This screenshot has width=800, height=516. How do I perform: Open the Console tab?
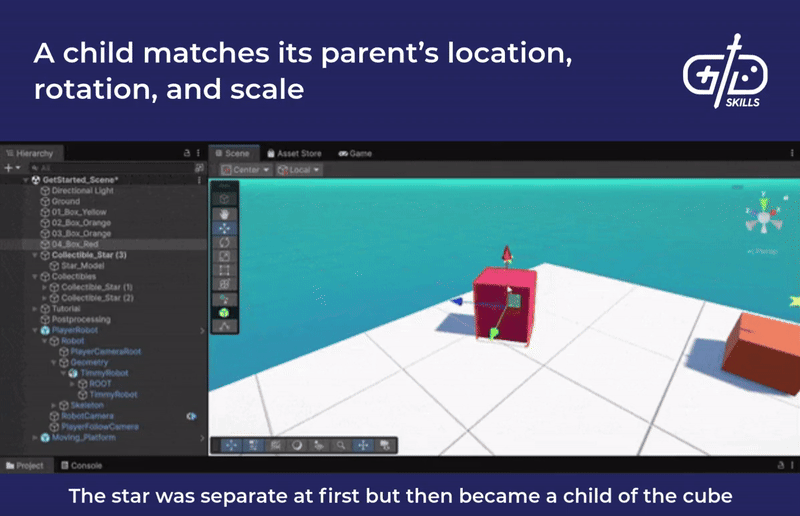[82, 465]
